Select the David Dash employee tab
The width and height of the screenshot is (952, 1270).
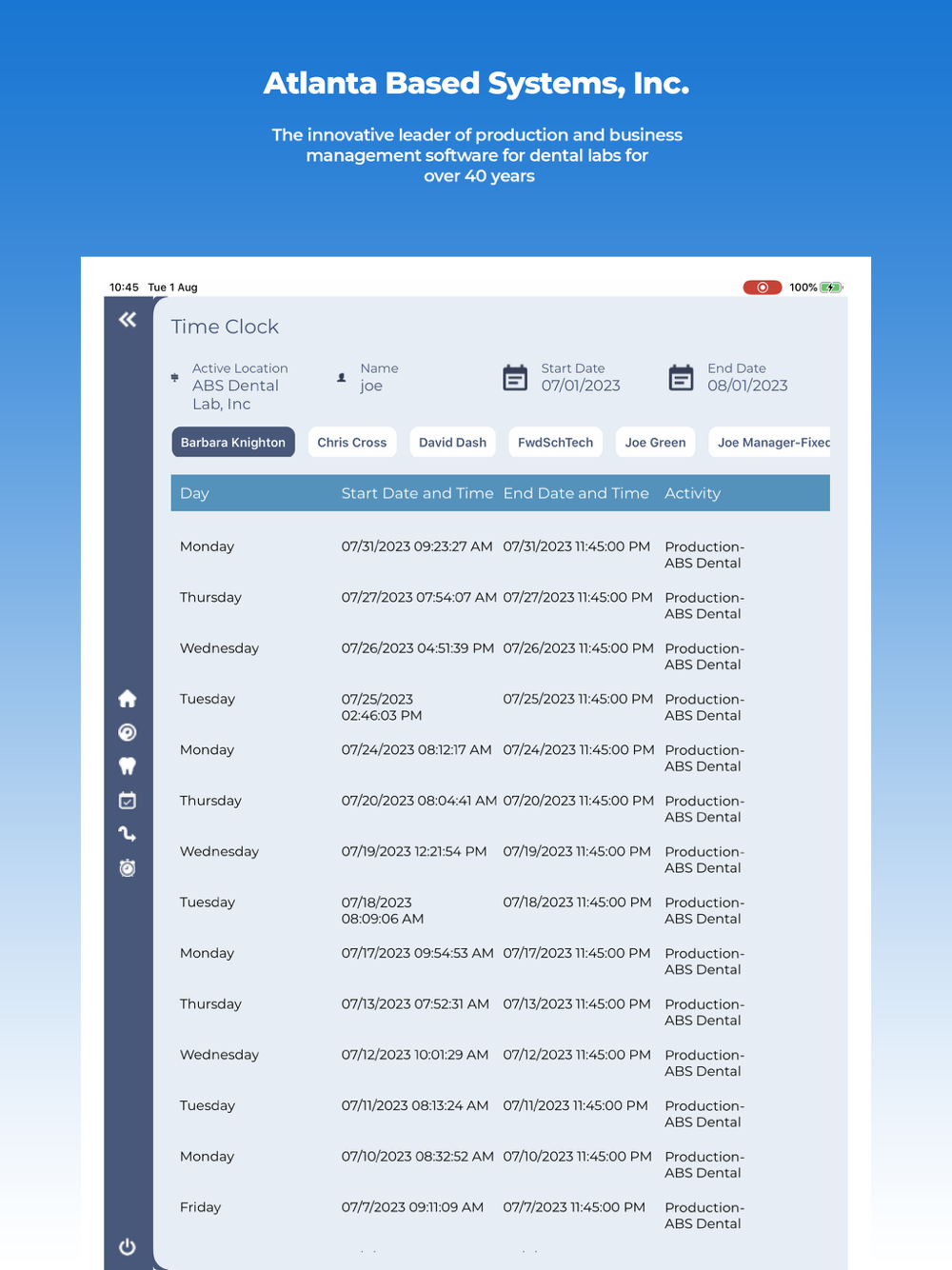452,442
